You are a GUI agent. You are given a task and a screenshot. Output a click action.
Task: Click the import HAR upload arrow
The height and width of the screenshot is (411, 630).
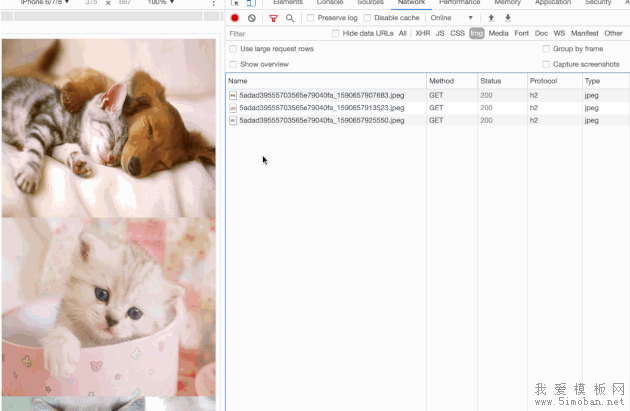point(491,18)
